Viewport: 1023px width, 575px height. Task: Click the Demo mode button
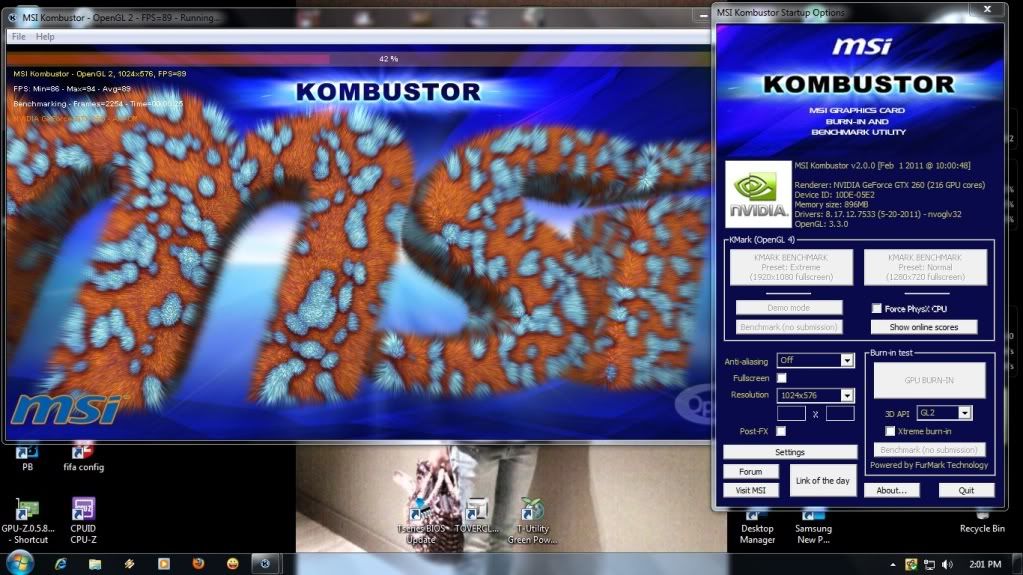point(789,307)
